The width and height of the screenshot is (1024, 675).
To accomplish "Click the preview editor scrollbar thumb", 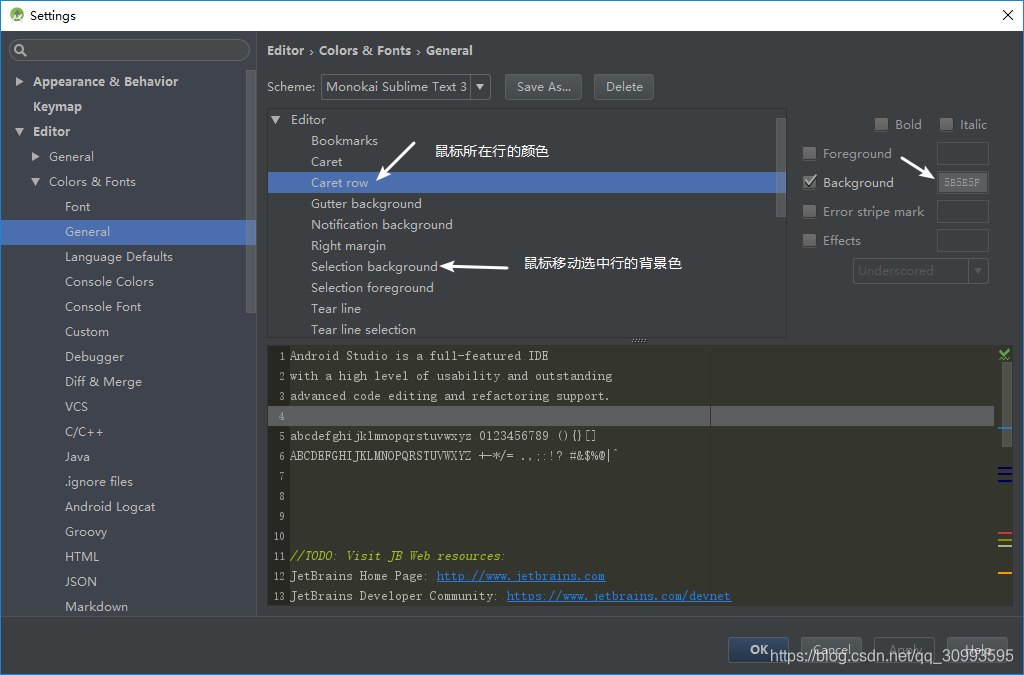I will click(1006, 405).
